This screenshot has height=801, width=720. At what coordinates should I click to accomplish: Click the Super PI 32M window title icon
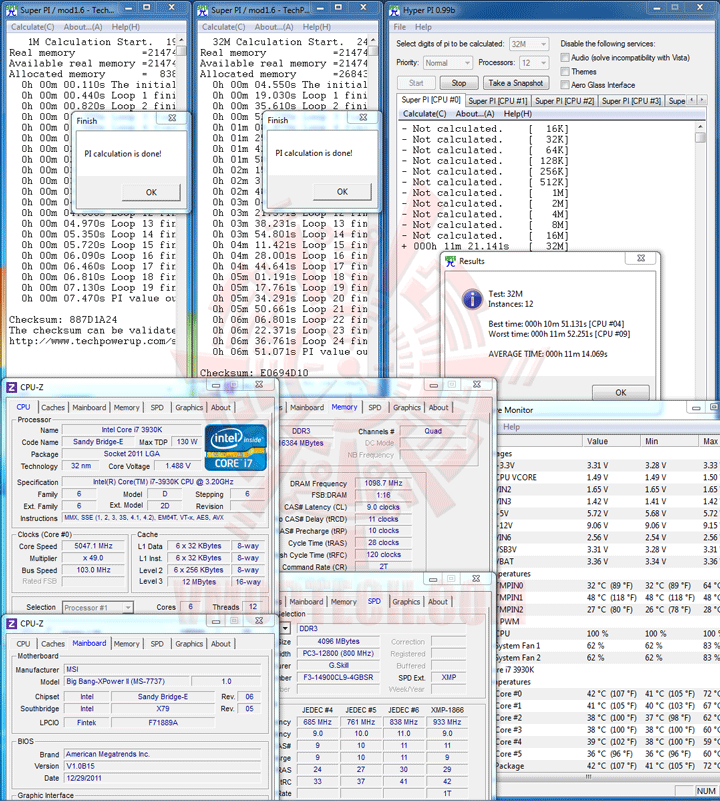pos(203,10)
